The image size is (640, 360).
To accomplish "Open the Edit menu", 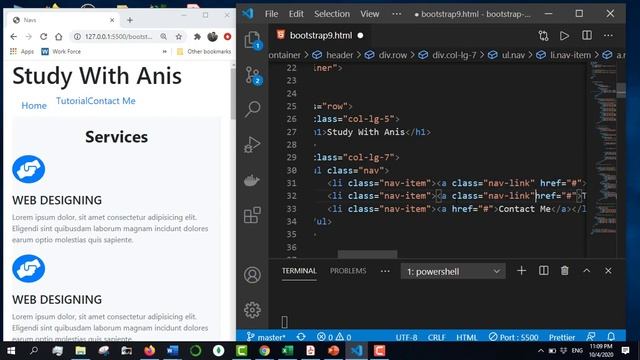I will pos(296,14).
